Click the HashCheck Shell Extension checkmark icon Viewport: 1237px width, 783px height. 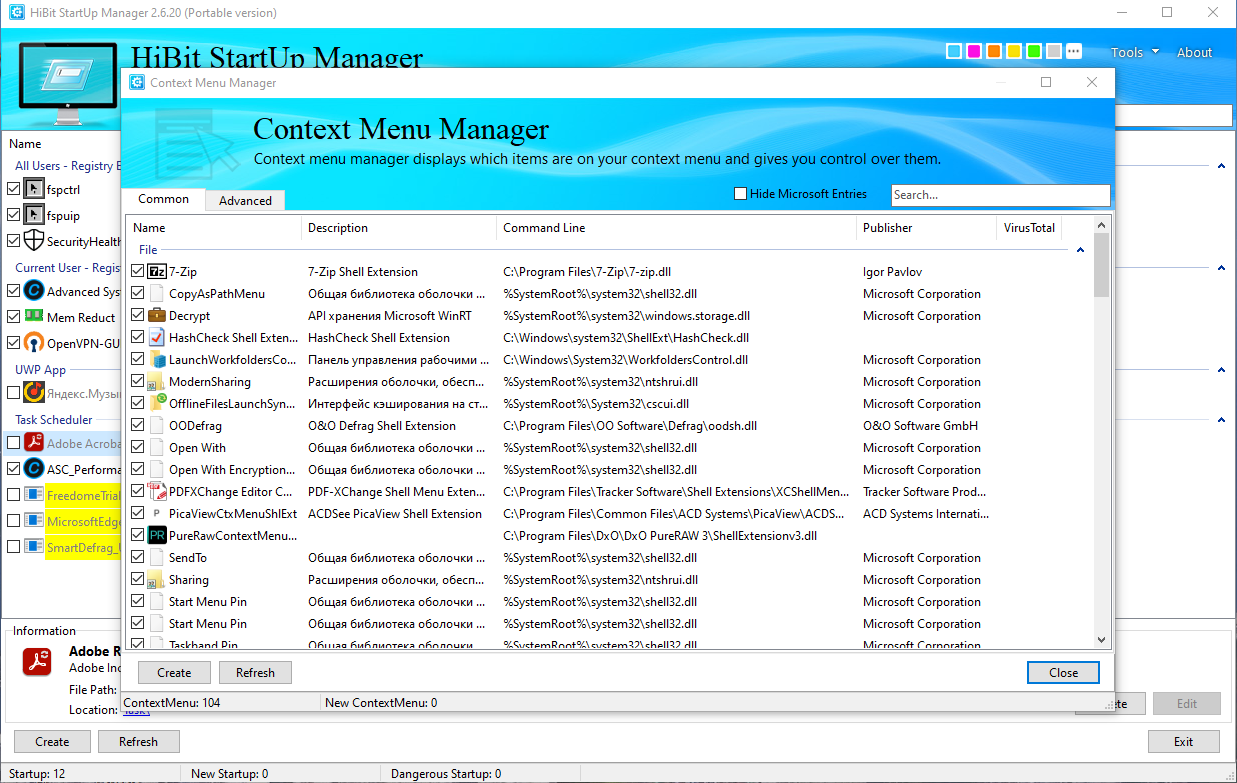point(157,338)
